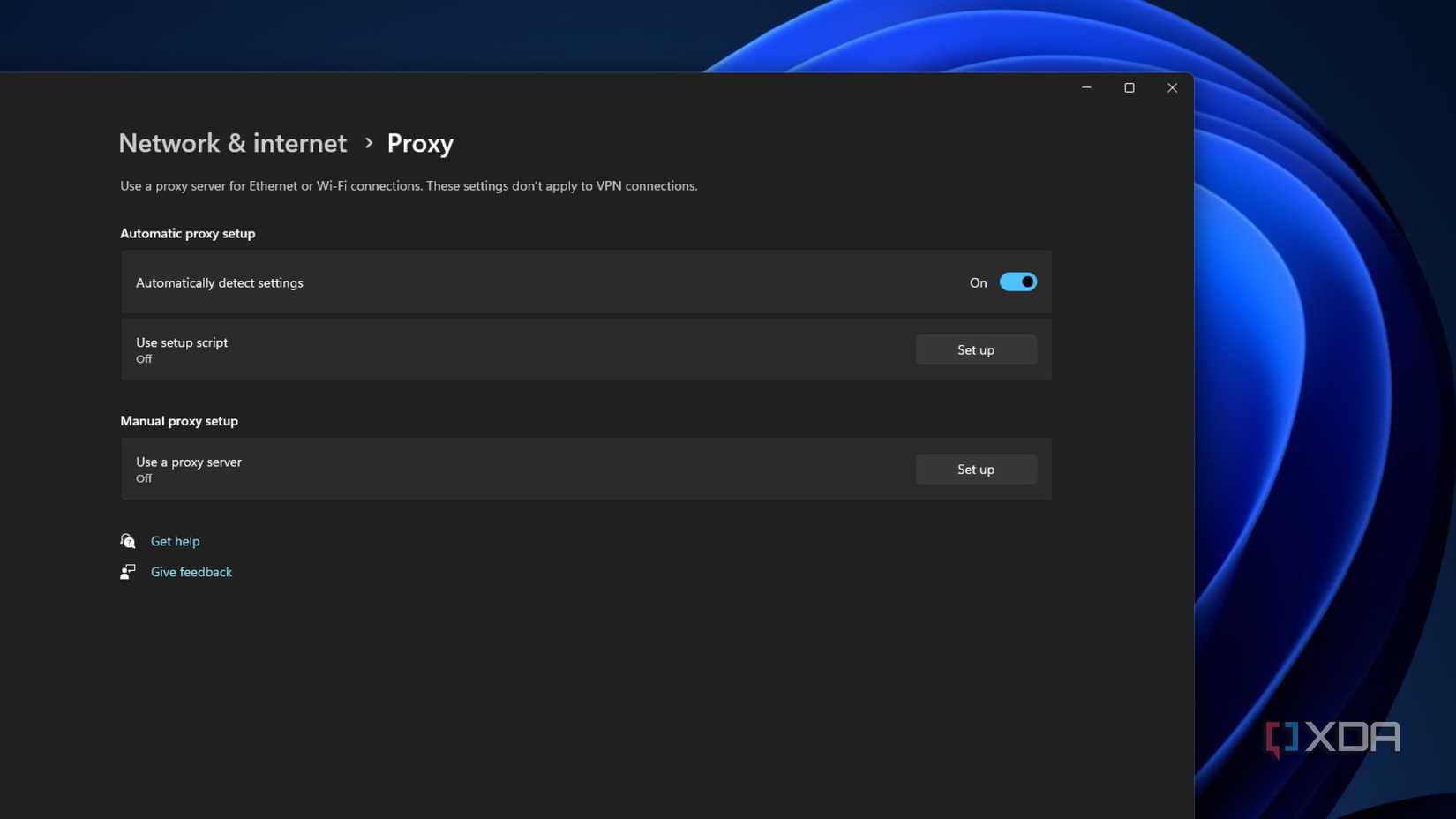
Task: Navigate back to Network & internet
Action: (x=232, y=143)
